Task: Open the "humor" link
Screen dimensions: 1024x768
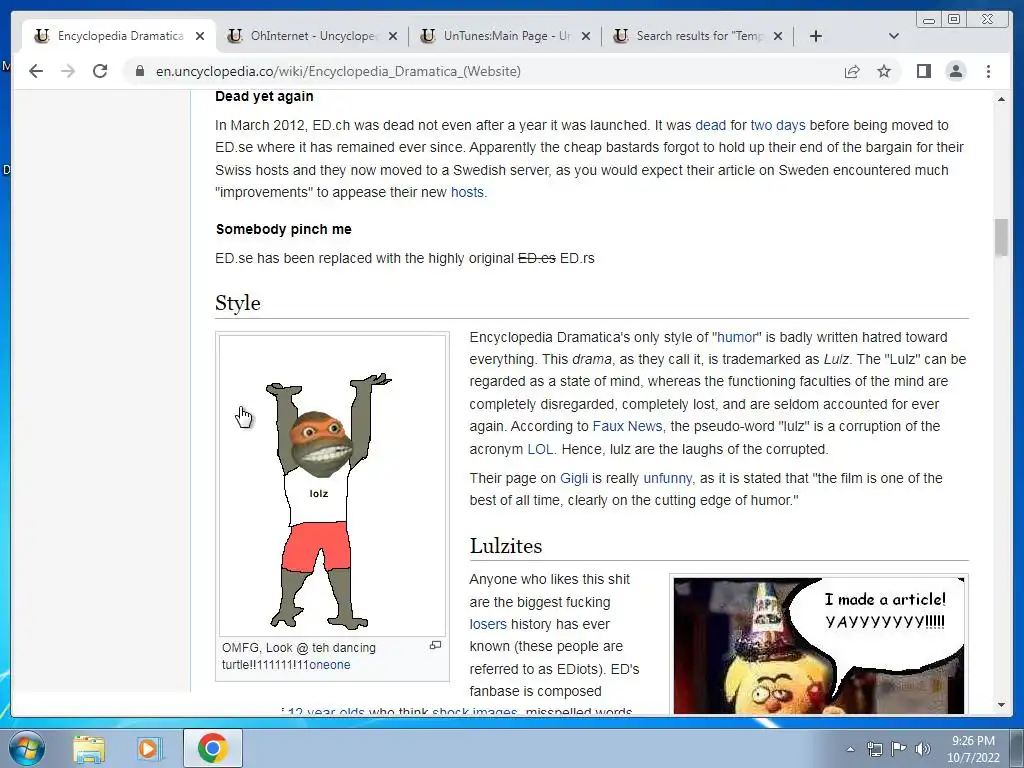Action: [x=737, y=338]
